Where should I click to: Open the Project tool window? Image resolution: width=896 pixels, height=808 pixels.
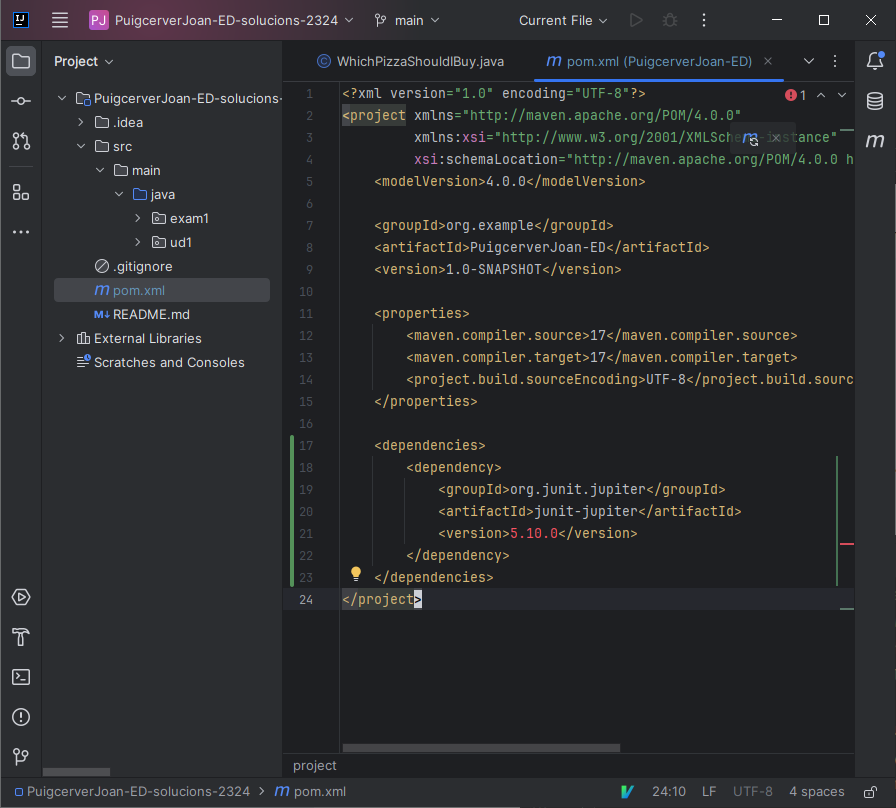[21, 61]
